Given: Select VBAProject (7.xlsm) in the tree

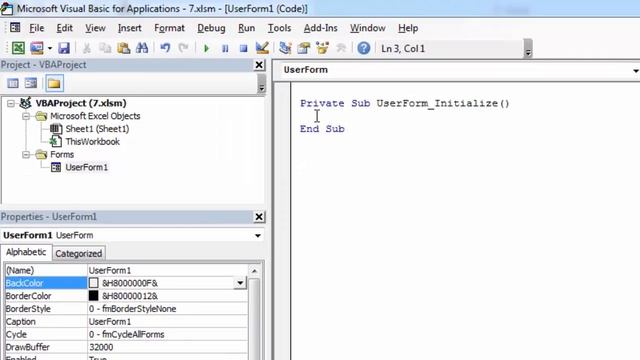Looking at the screenshot, I should point(80,103).
